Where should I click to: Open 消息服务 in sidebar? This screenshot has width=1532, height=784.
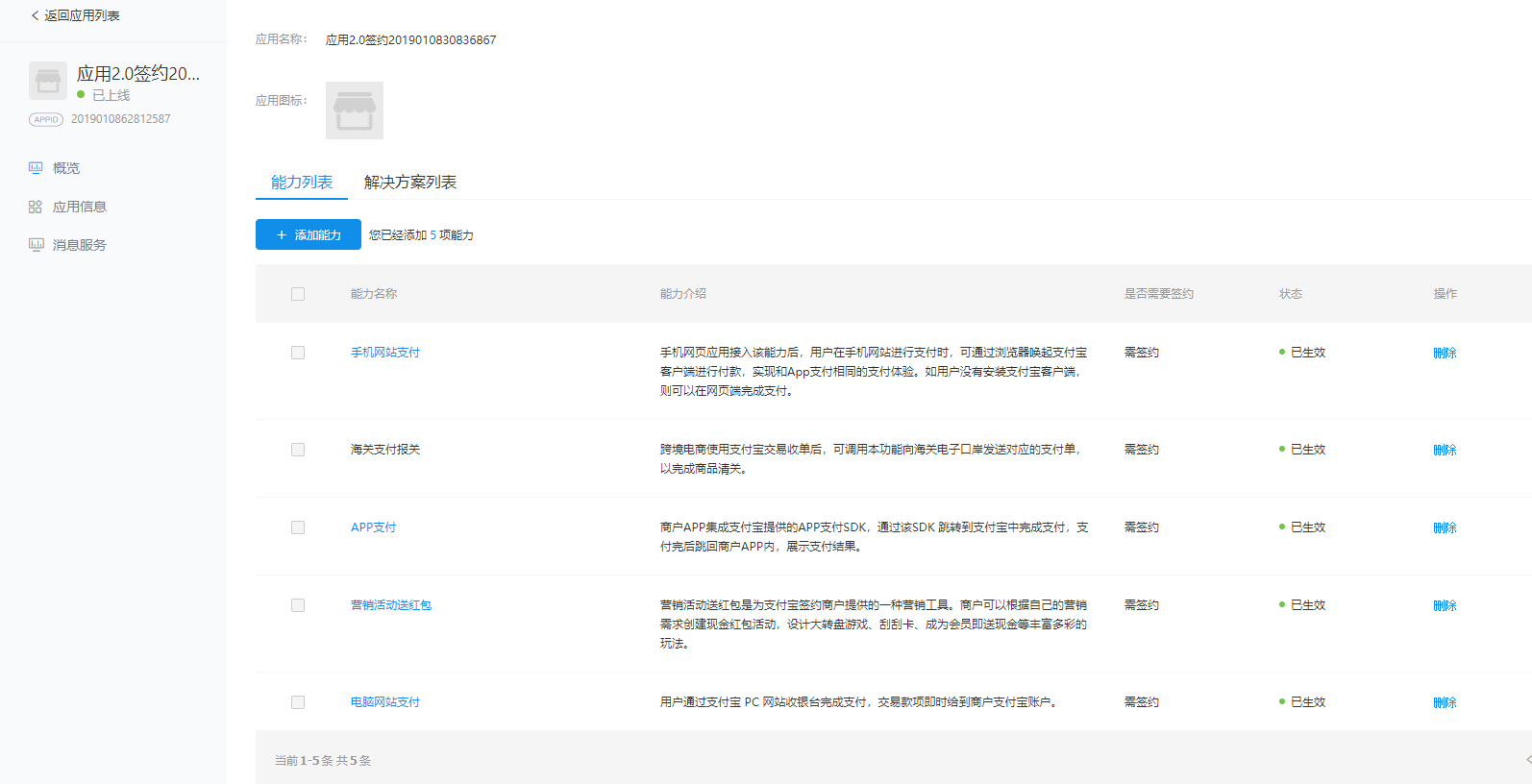[80, 245]
